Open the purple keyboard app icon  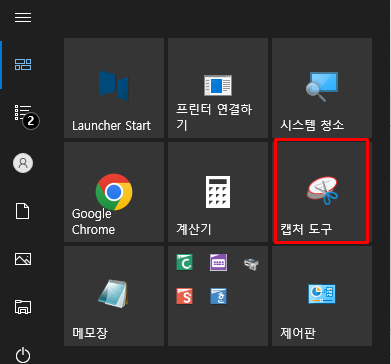218,262
